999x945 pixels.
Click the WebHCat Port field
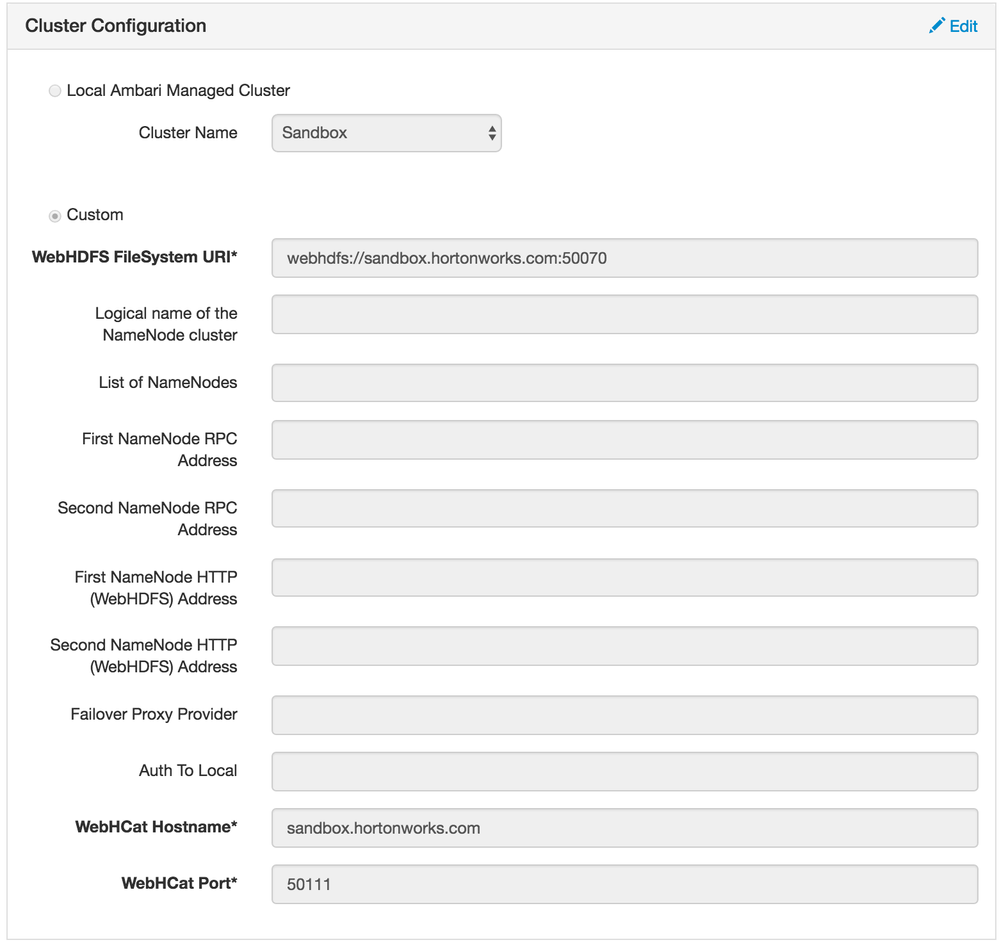(624, 884)
